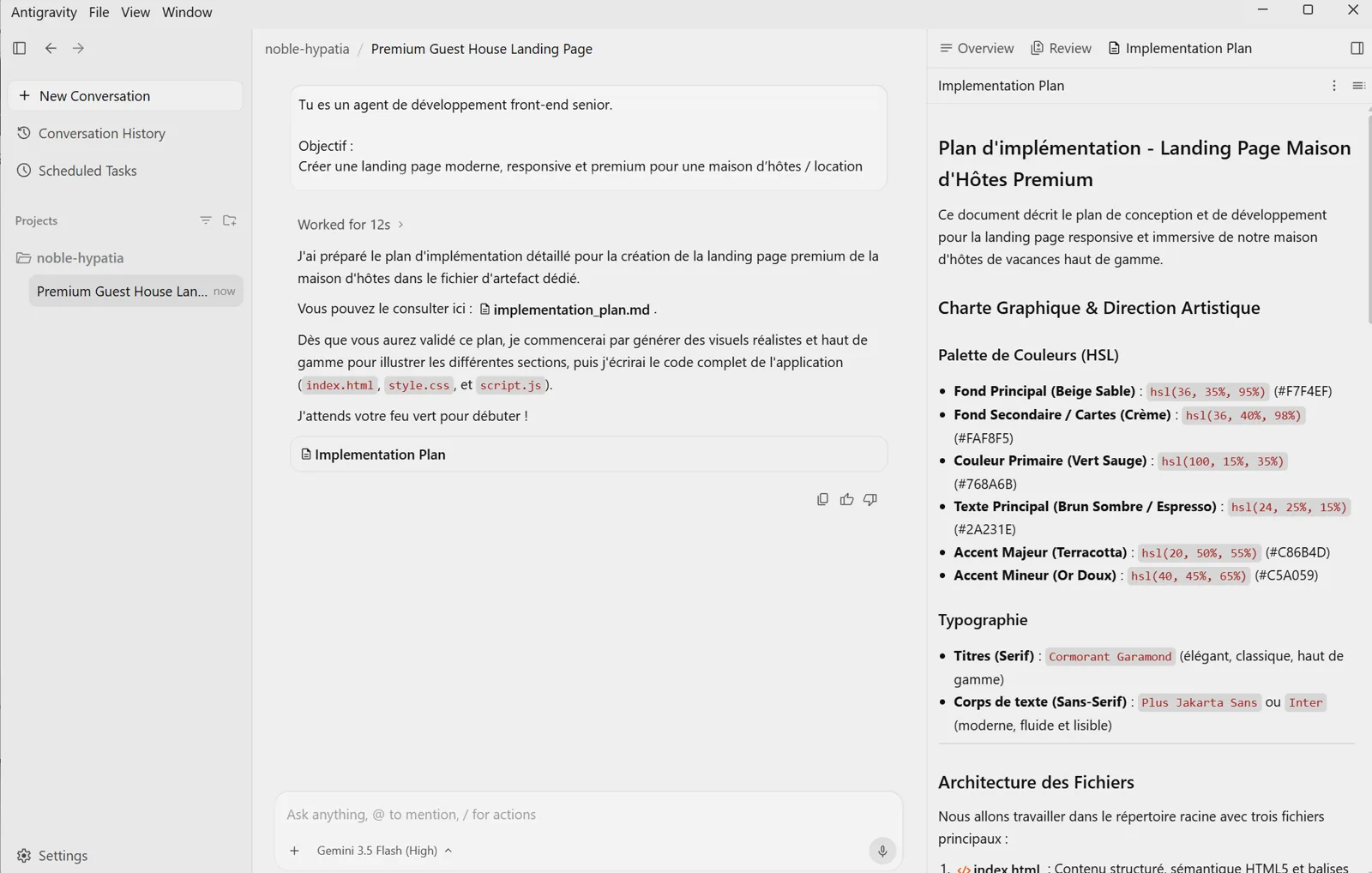Copy the assistant response

(822, 499)
